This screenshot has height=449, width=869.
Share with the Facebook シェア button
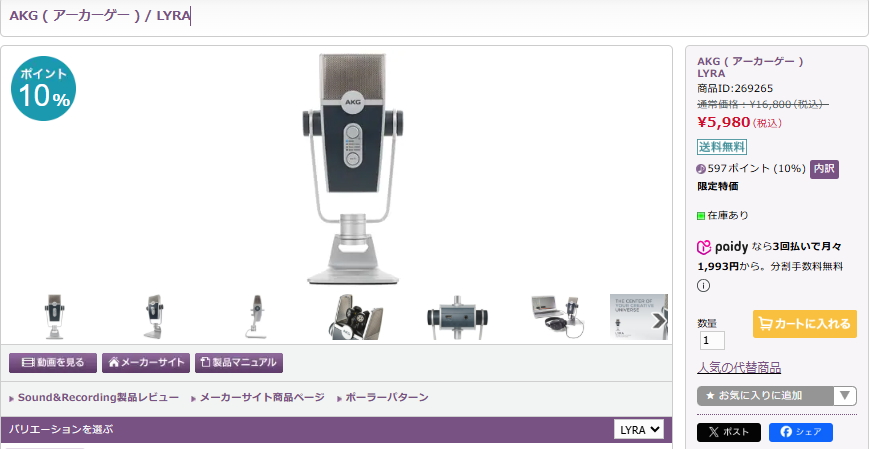coord(801,432)
